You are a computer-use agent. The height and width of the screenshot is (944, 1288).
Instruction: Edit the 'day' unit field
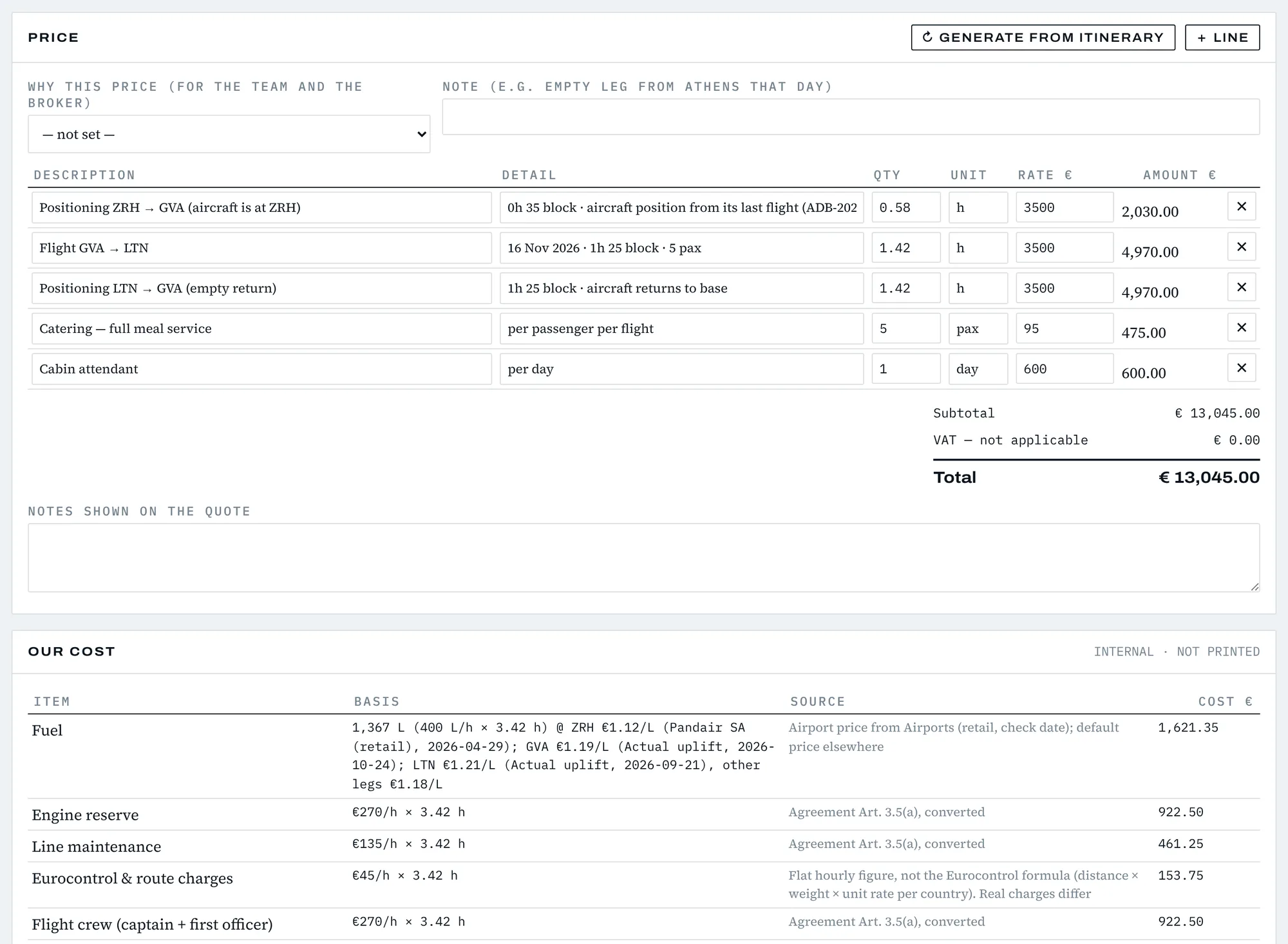(x=978, y=369)
